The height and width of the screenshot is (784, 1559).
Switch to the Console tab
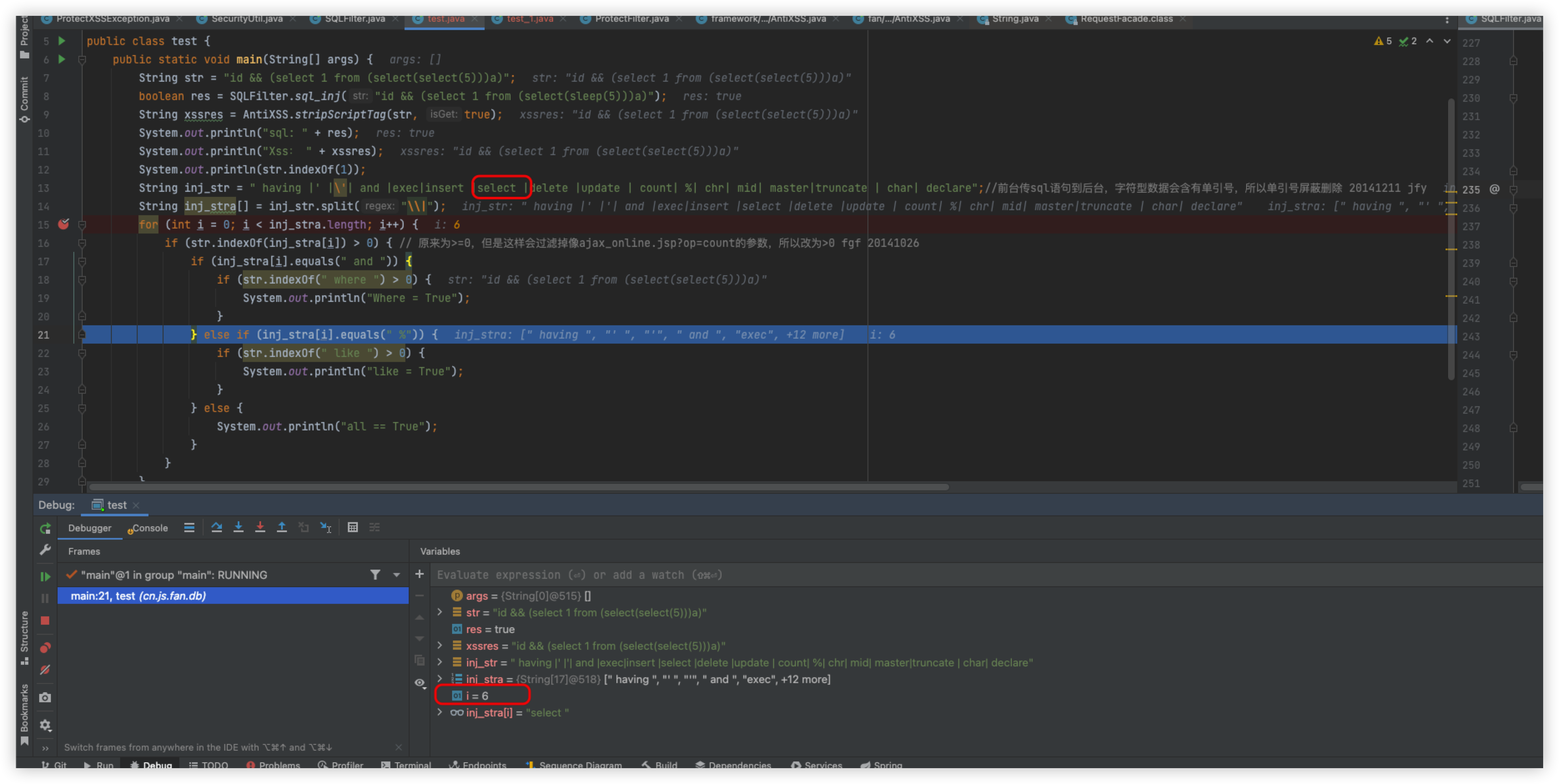[x=149, y=528]
